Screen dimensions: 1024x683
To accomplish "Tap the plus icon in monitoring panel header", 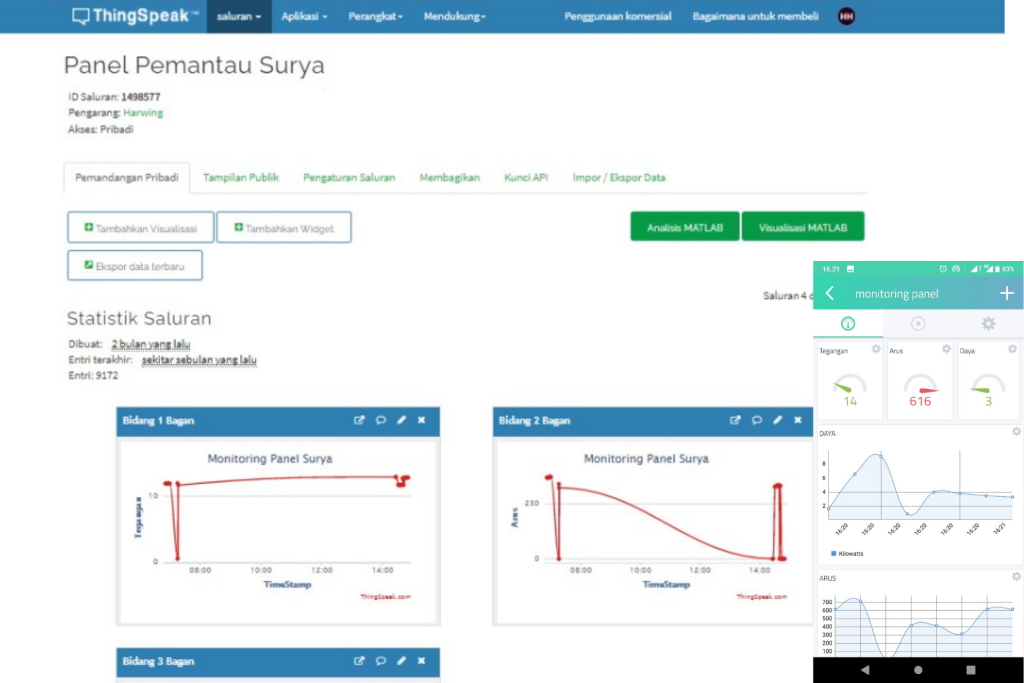I will click(x=1008, y=292).
